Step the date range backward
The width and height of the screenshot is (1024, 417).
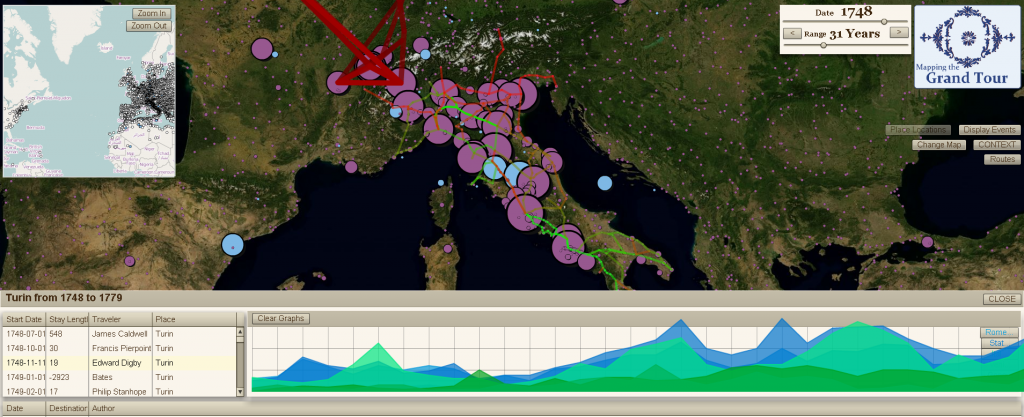click(792, 32)
